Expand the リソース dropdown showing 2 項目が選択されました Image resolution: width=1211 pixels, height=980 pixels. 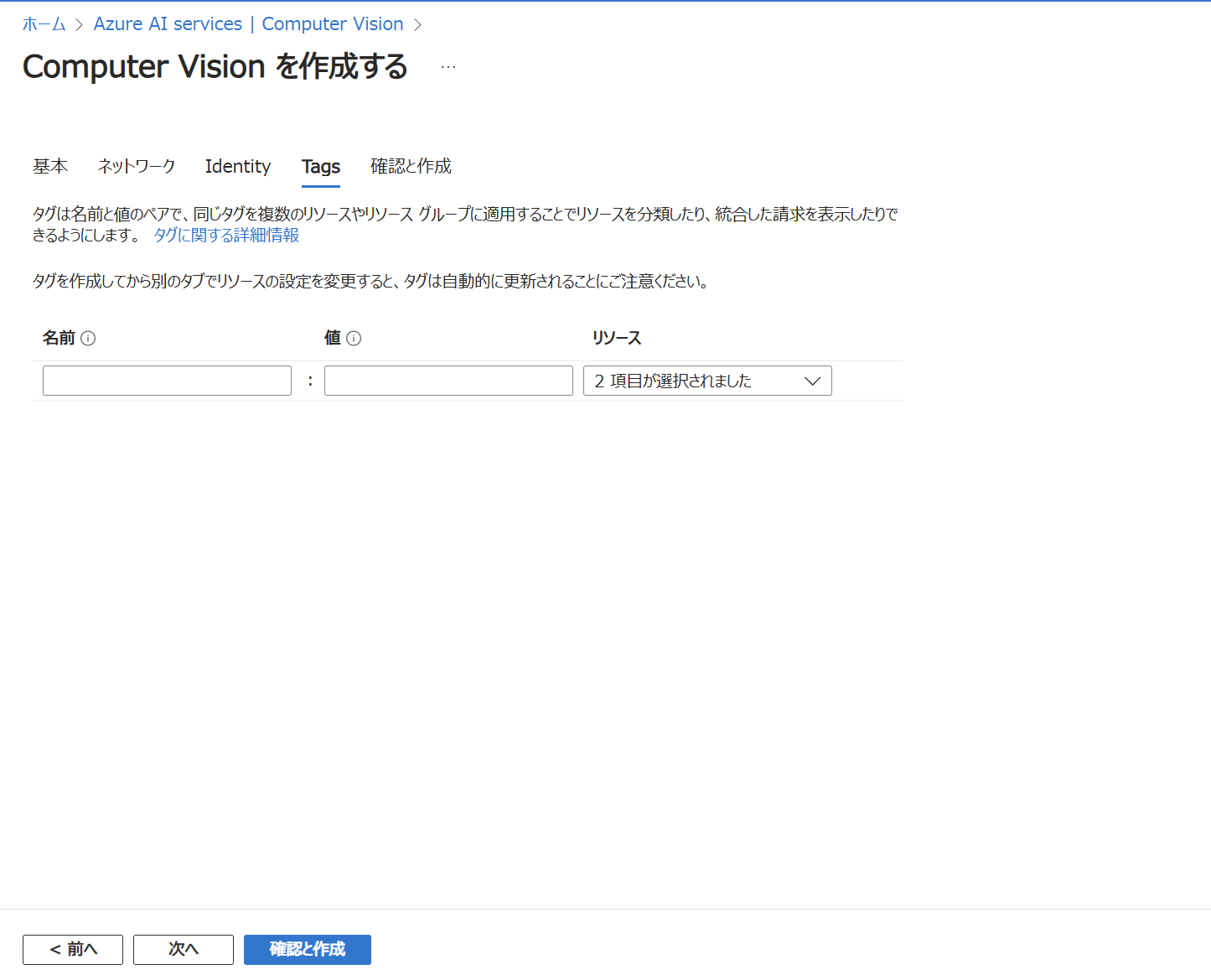[x=707, y=381]
